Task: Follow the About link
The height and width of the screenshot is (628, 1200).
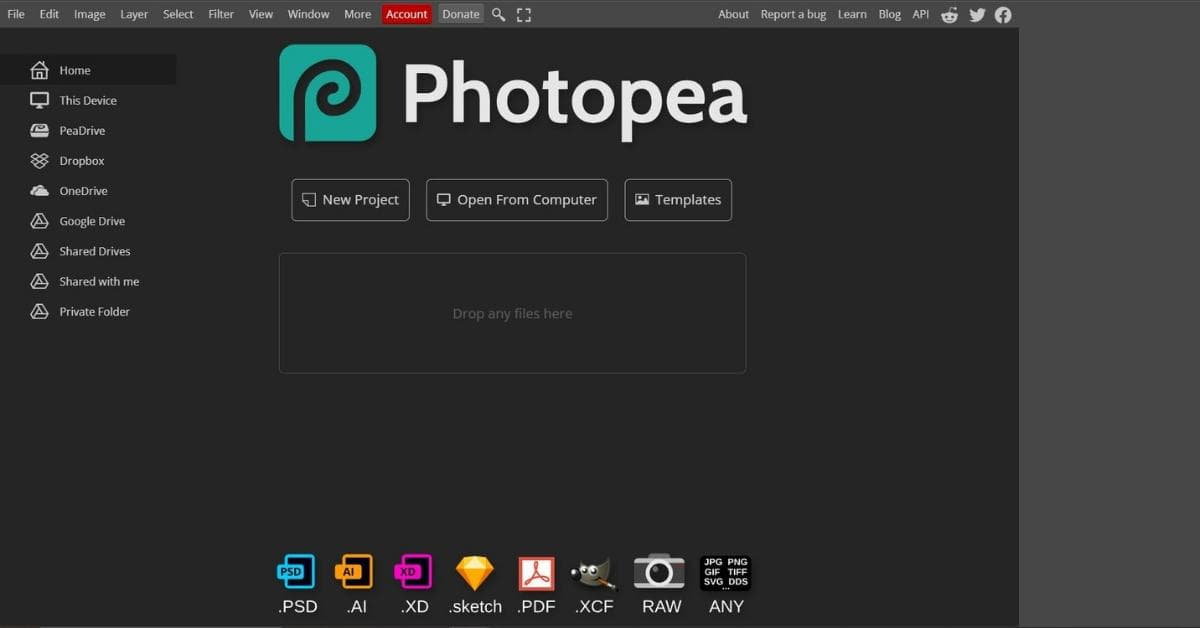Action: (733, 14)
